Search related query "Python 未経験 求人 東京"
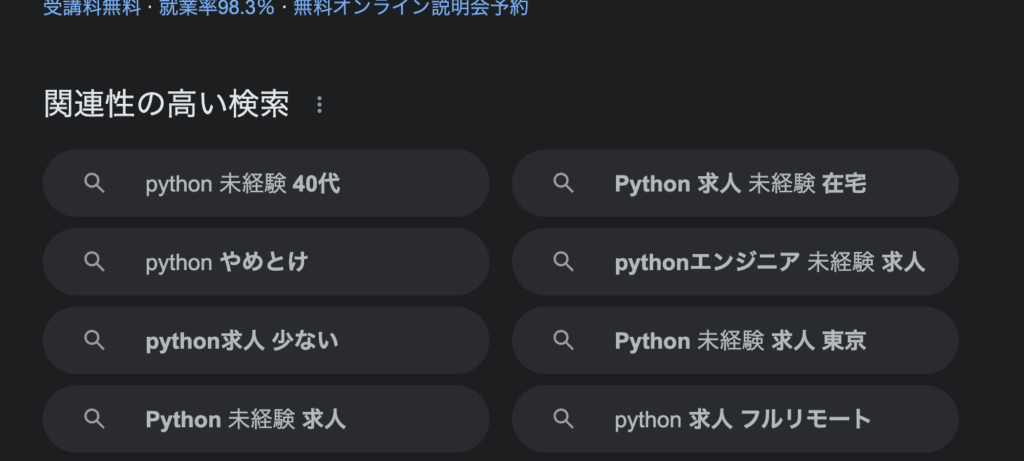This screenshot has width=1024, height=461. coord(740,341)
